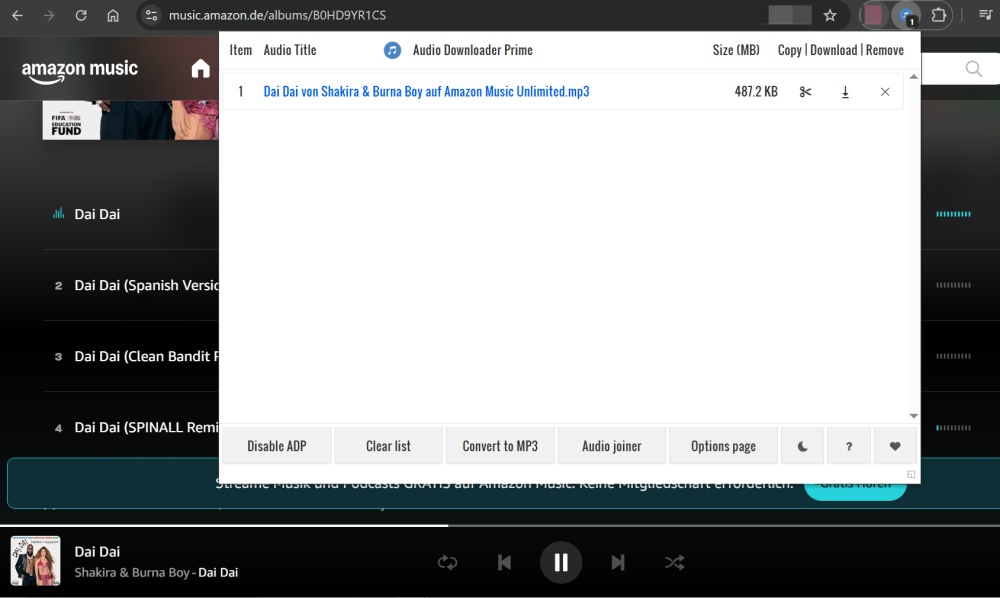Screen dimensions: 1000x598
Task: Click the Dai Dai song title in player
Action: (x=97, y=551)
